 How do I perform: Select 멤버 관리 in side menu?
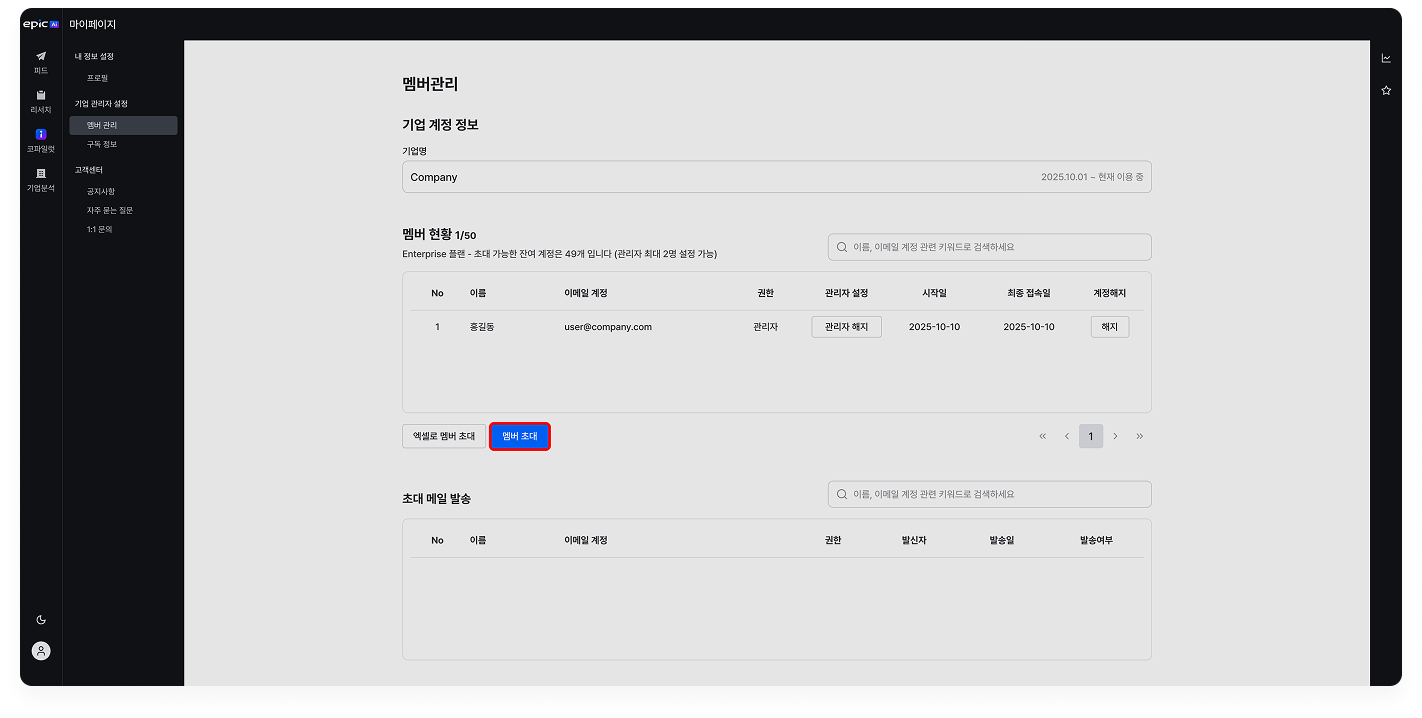click(123, 125)
